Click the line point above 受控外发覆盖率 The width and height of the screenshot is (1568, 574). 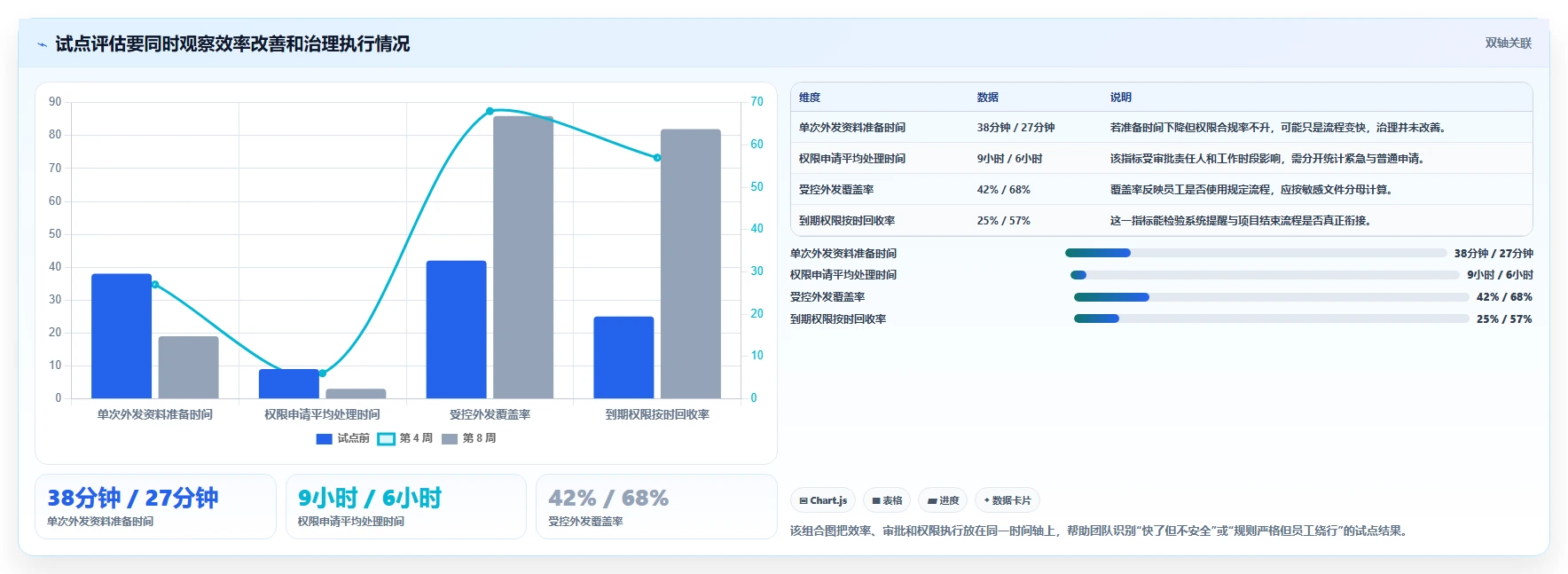pos(490,111)
